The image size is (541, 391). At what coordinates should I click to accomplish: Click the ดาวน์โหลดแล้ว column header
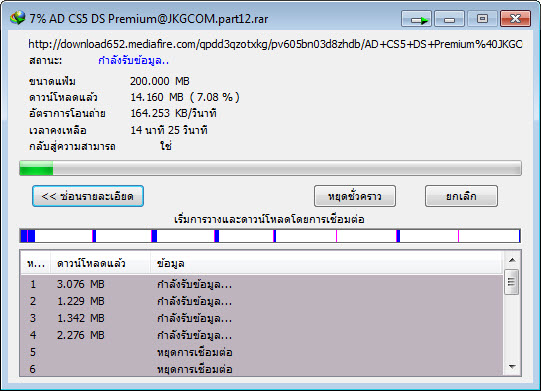[x=100, y=264]
